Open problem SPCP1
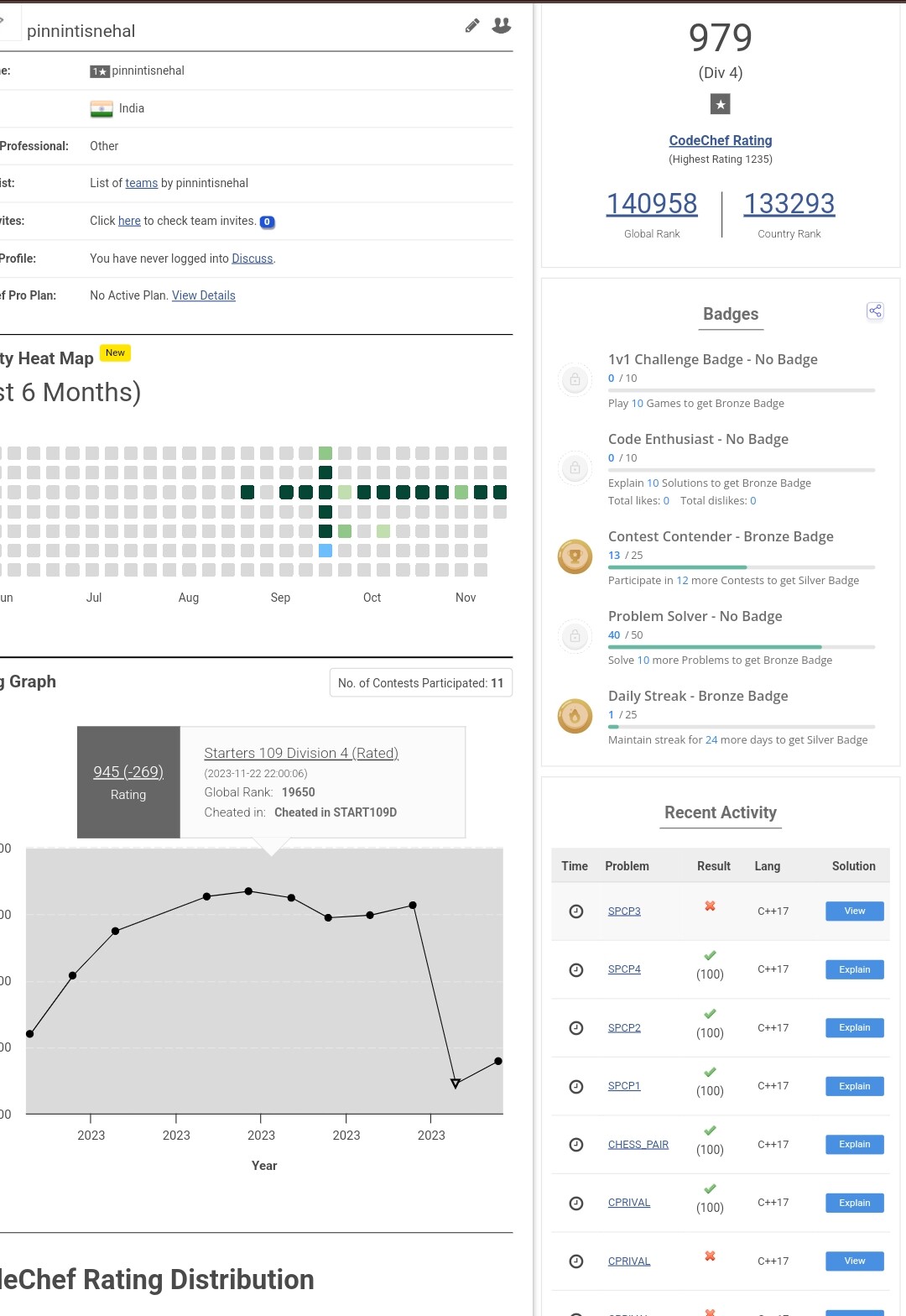The height and width of the screenshot is (1316, 906). [x=624, y=1086]
